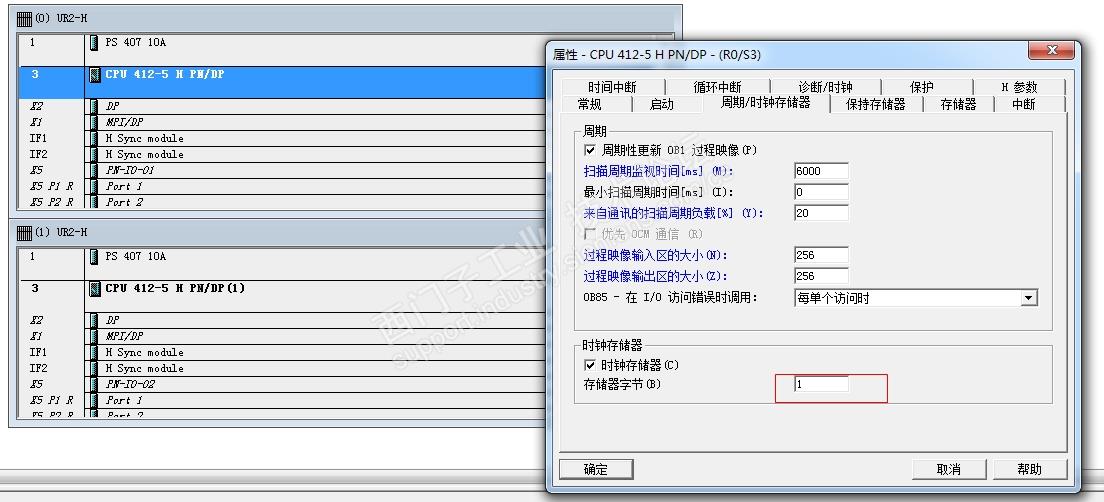Click the PN-IO-02 interface icon
This screenshot has height=502, width=1104.
tap(94, 384)
